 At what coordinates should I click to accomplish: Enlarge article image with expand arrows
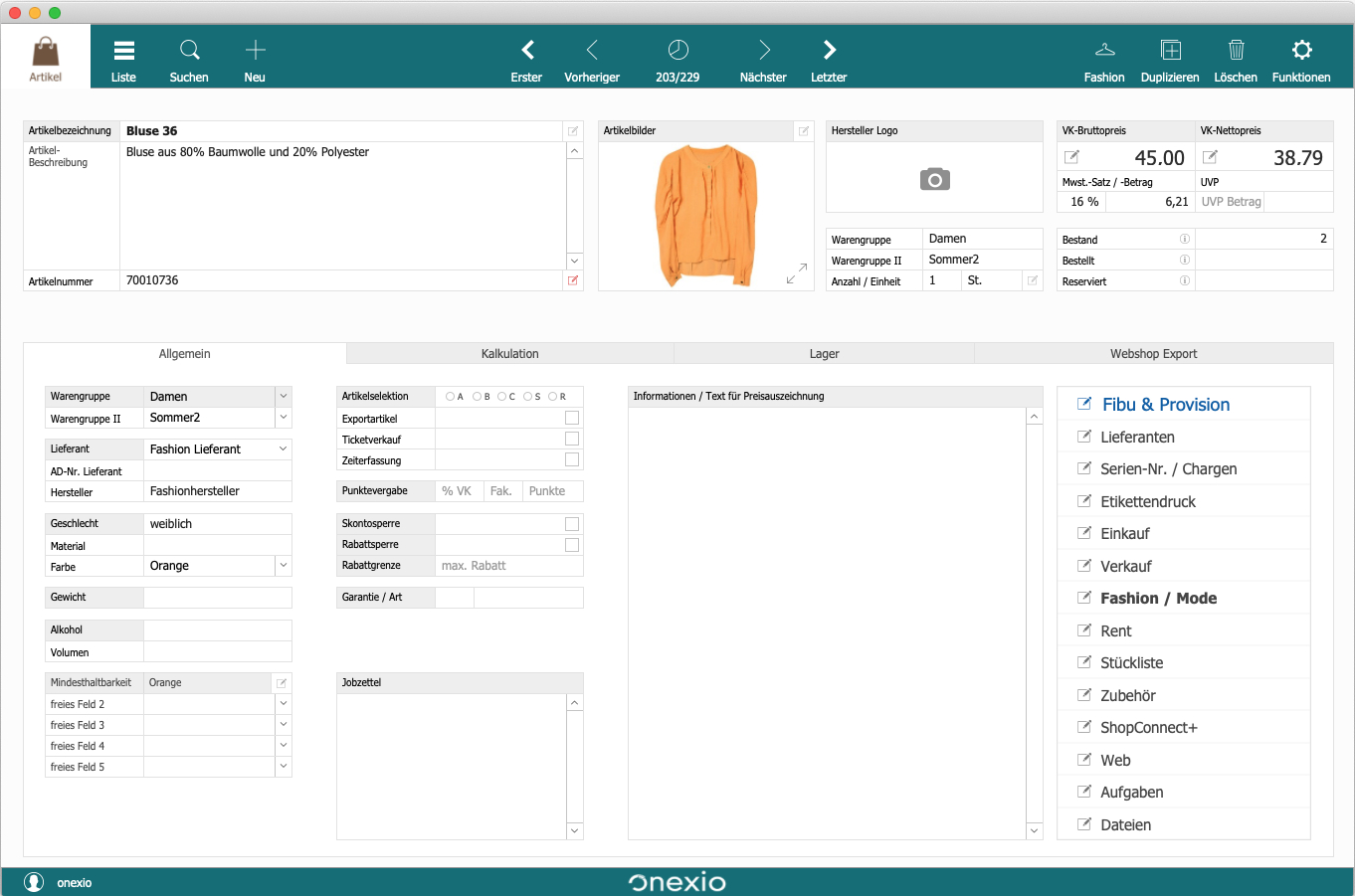[797, 273]
